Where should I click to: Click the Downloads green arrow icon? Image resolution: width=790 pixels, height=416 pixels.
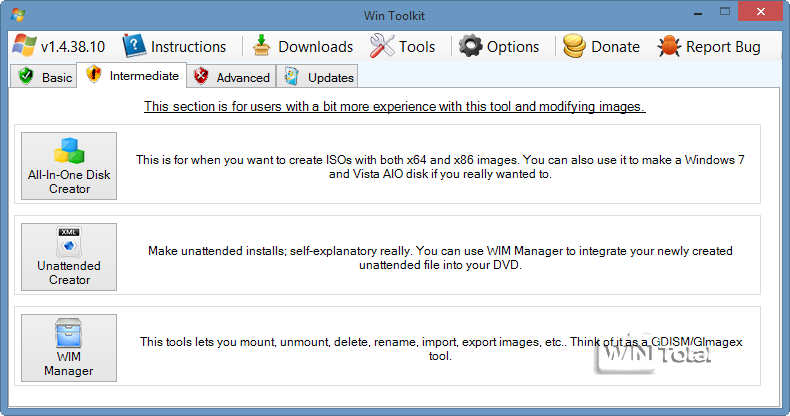coord(261,46)
